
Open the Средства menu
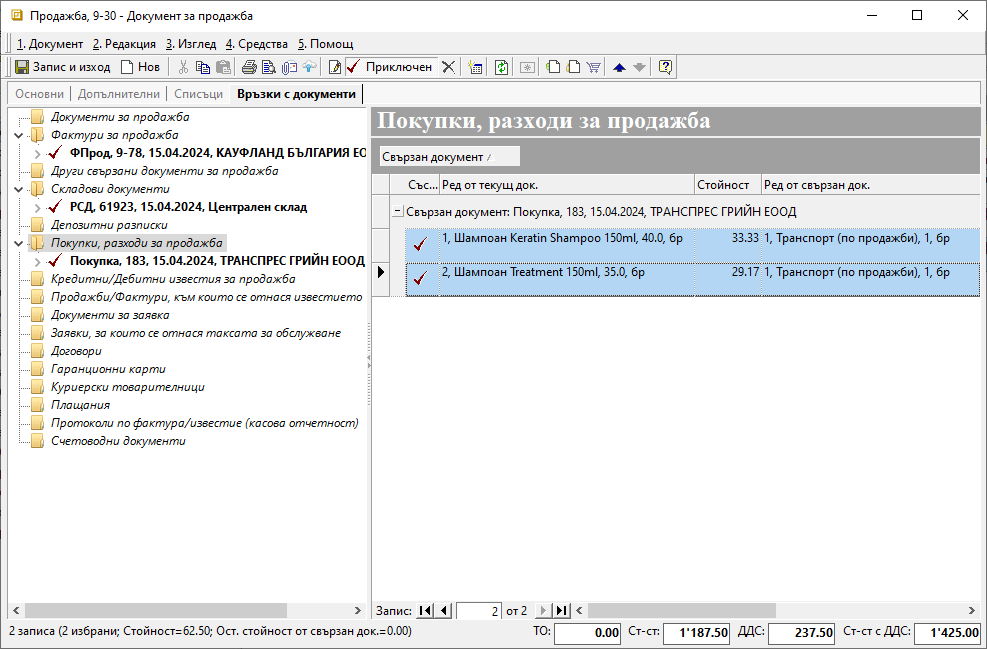click(256, 44)
